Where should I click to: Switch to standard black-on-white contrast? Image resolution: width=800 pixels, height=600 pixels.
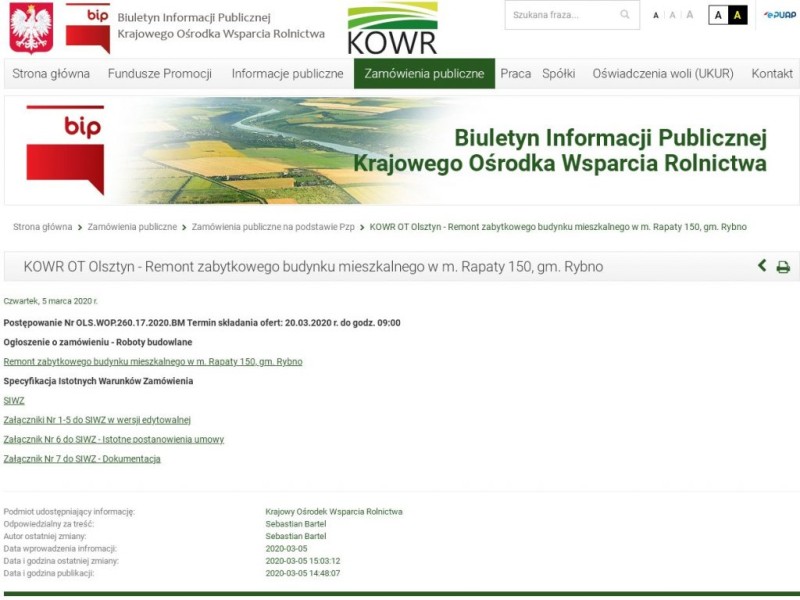point(718,15)
